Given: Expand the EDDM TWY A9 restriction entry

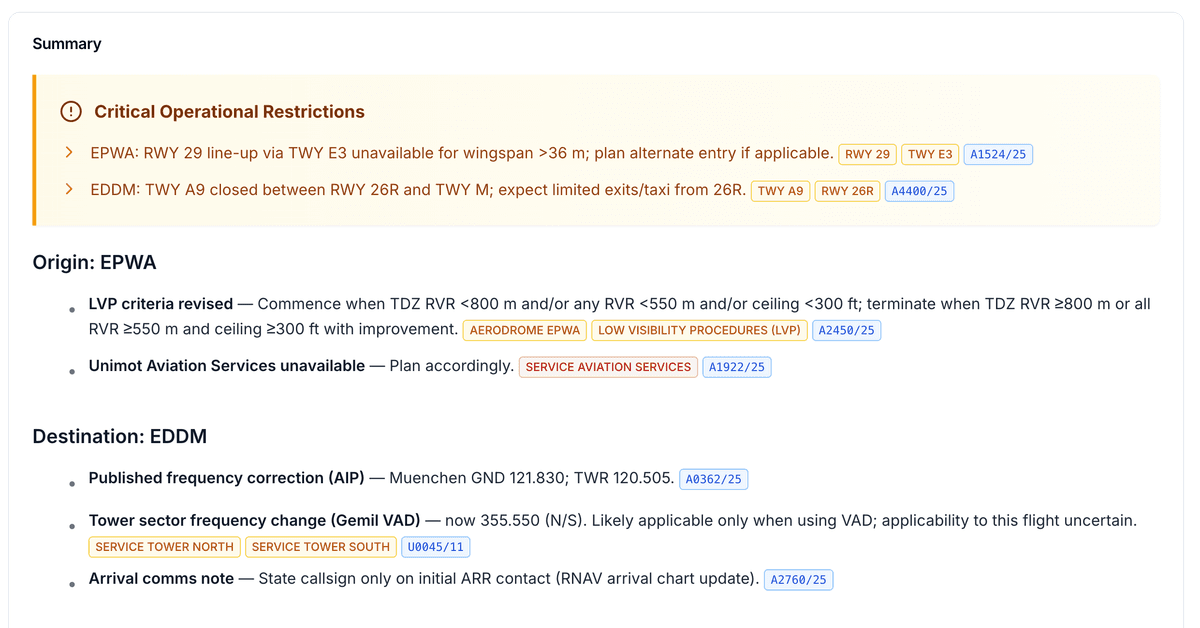Looking at the screenshot, I should [67, 190].
